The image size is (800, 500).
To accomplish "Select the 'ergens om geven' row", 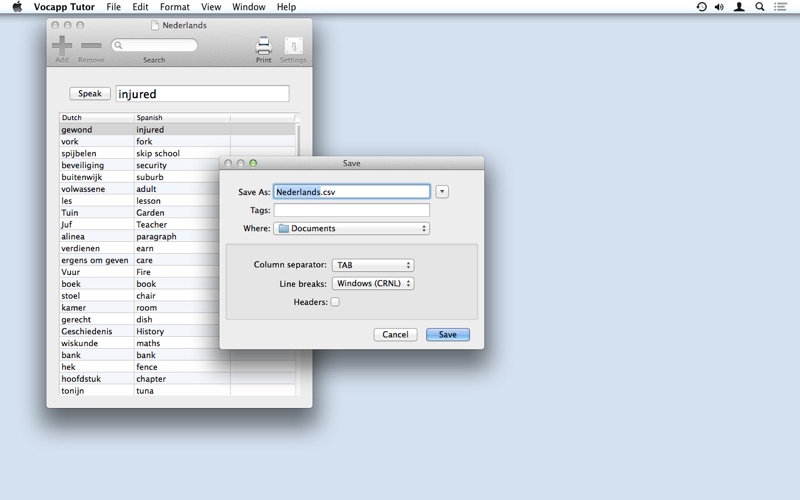I will [140, 260].
